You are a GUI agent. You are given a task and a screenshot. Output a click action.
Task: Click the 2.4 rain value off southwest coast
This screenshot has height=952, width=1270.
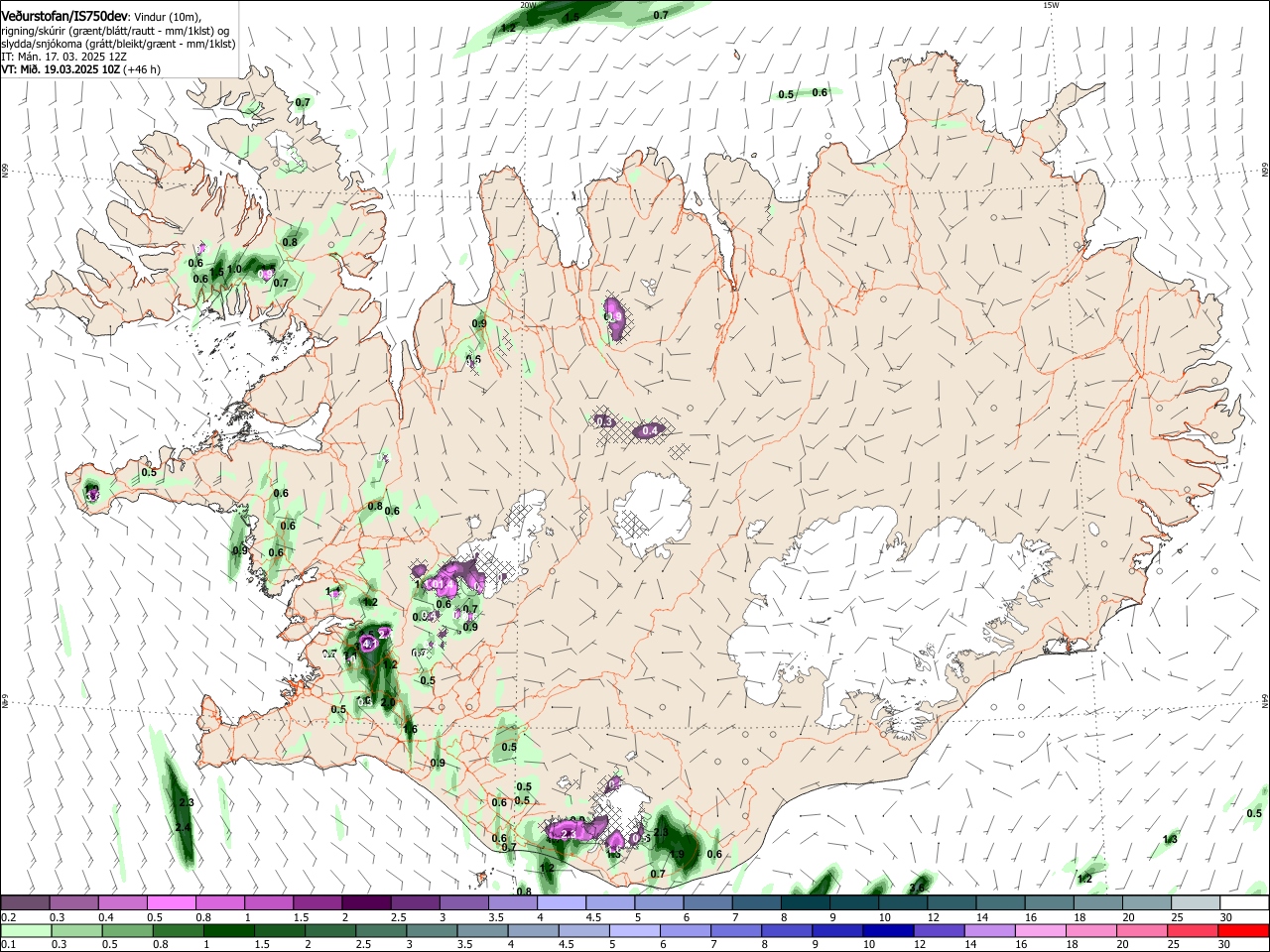point(183,827)
